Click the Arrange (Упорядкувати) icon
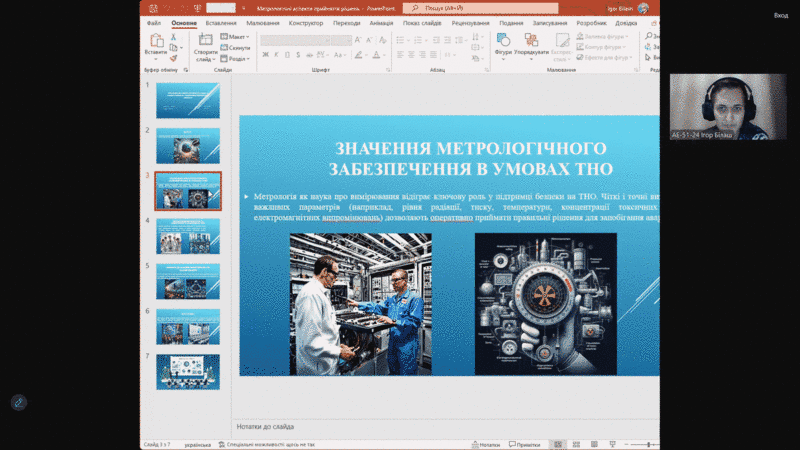The image size is (800, 450). [x=531, y=41]
